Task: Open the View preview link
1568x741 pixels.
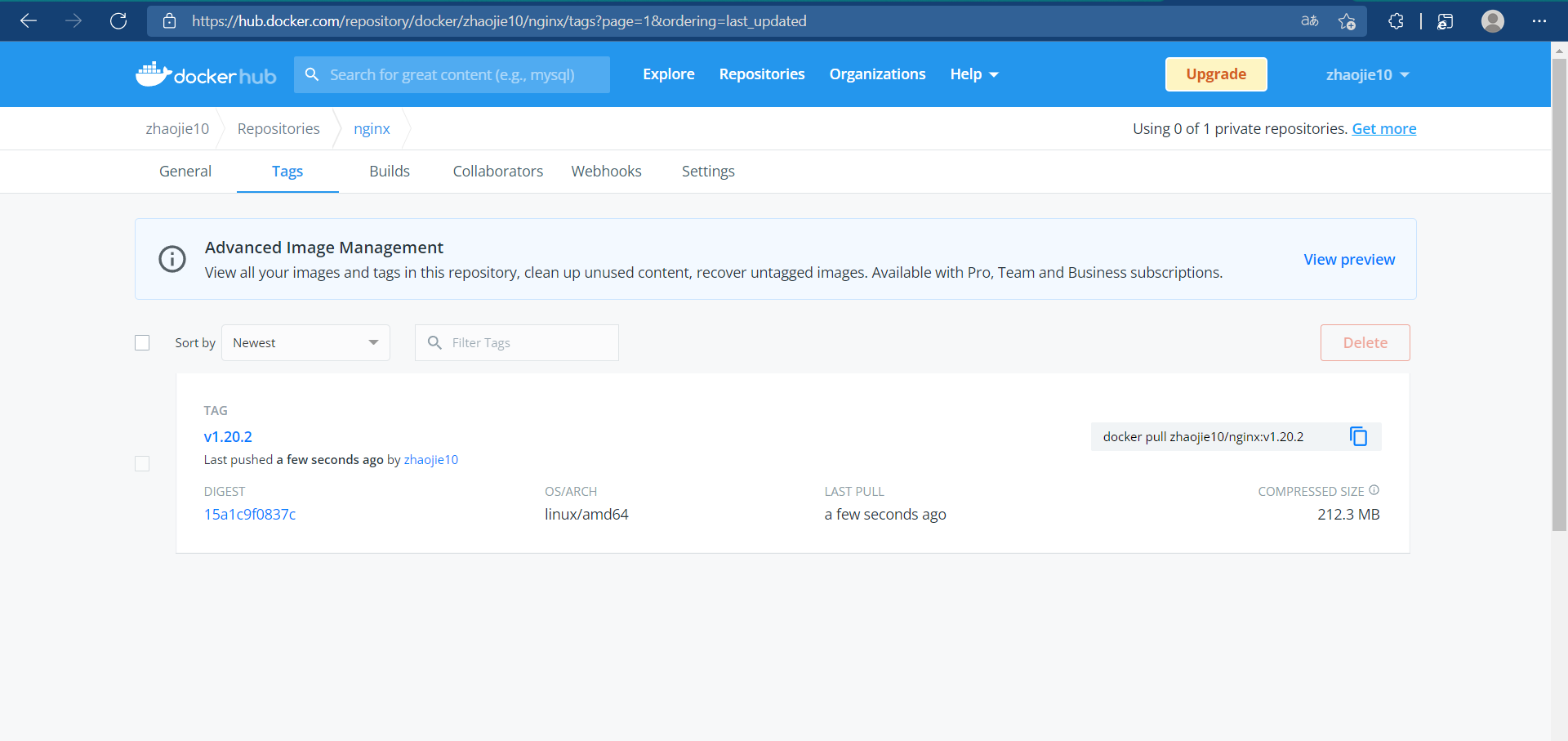Action: pyautogui.click(x=1349, y=259)
